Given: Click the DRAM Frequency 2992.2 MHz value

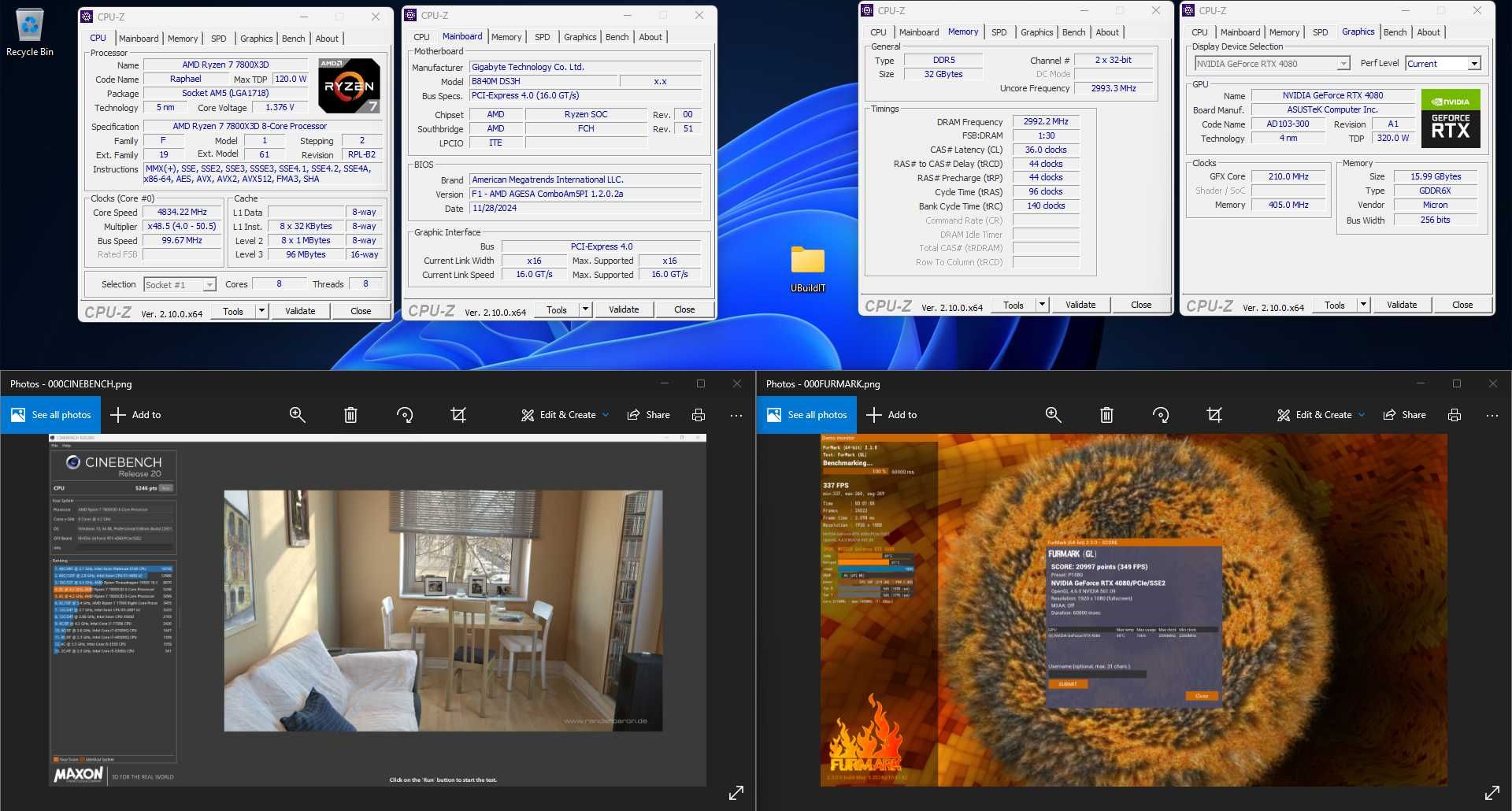Looking at the screenshot, I should (1046, 121).
